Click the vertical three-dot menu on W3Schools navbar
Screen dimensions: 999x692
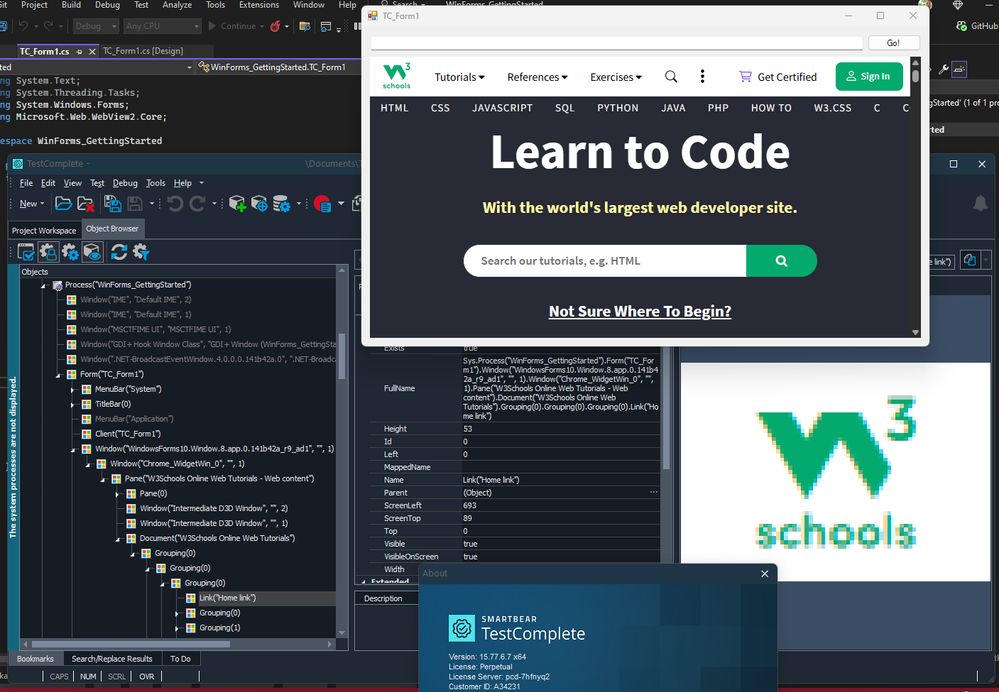[702, 76]
